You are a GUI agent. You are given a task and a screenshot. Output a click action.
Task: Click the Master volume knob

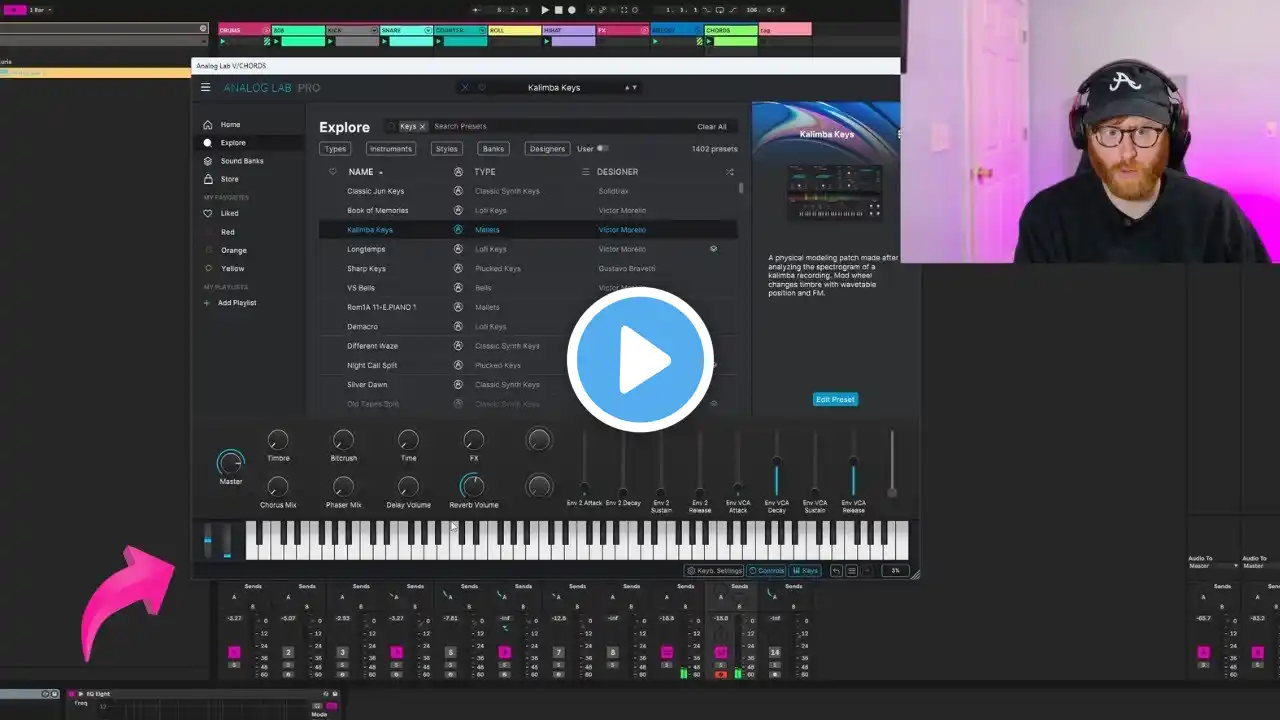(230, 462)
